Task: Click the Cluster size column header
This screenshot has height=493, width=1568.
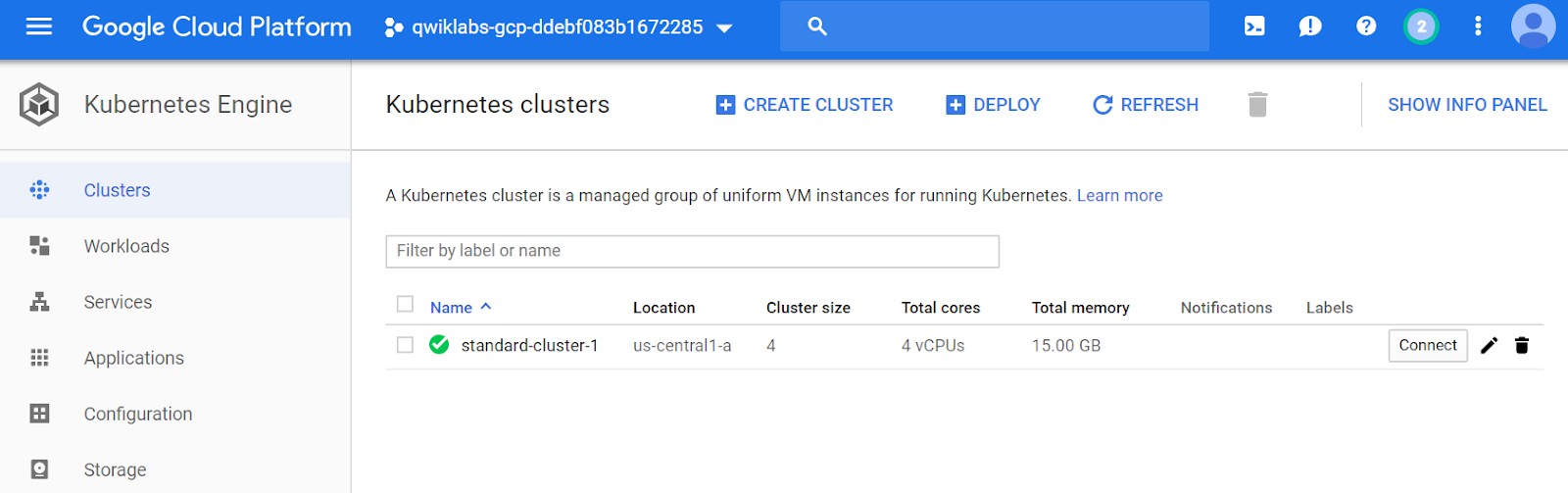Action: (x=808, y=308)
